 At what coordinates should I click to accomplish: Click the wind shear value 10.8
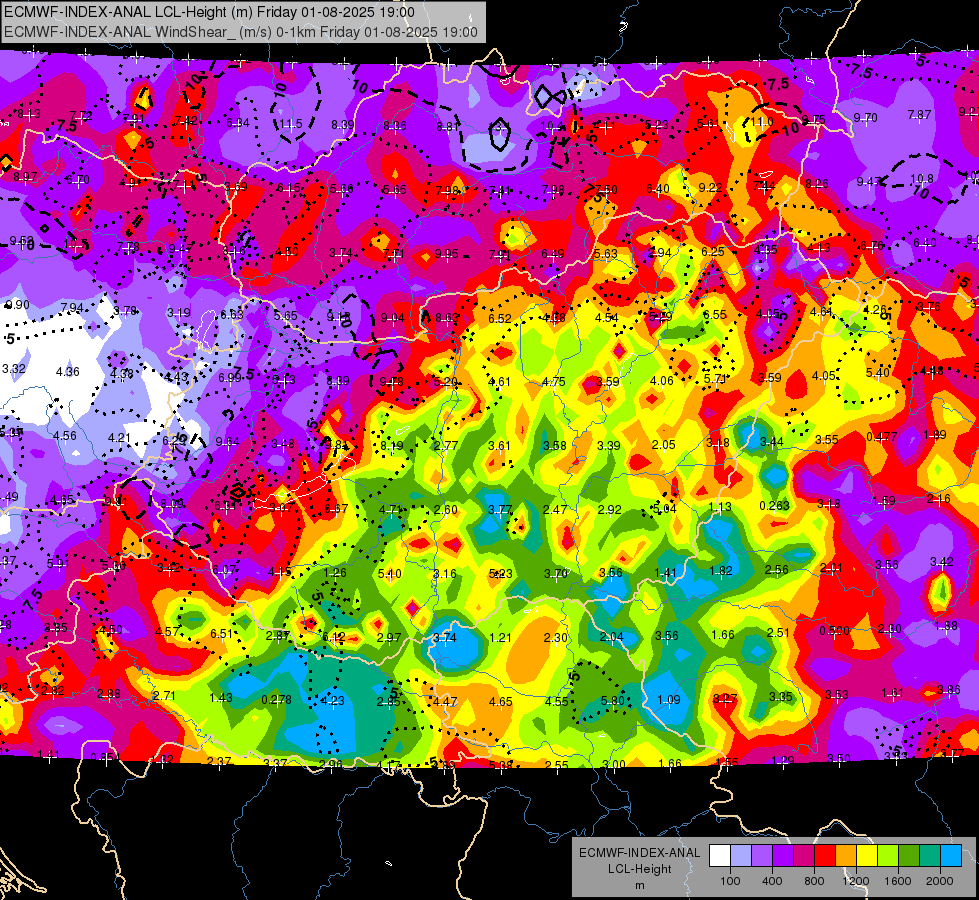click(x=922, y=179)
